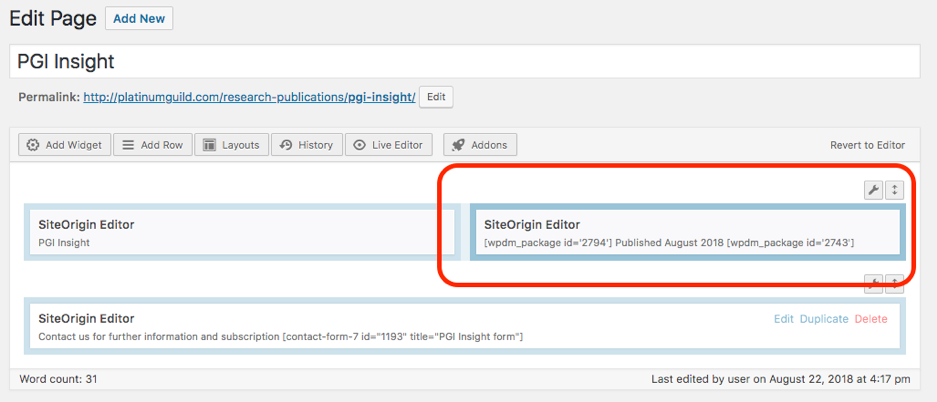This screenshot has height=402, width=937.
Task: Select the wpdm_package SiteOrigin Editor widget
Action: [x=685, y=233]
